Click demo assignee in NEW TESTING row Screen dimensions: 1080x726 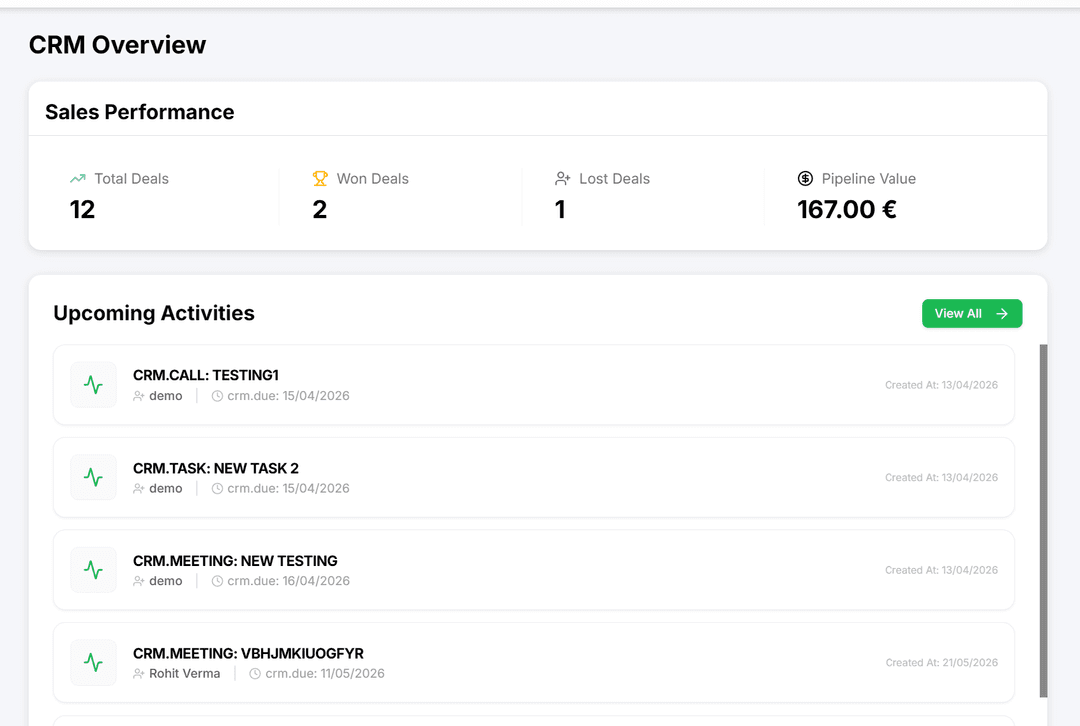166,581
